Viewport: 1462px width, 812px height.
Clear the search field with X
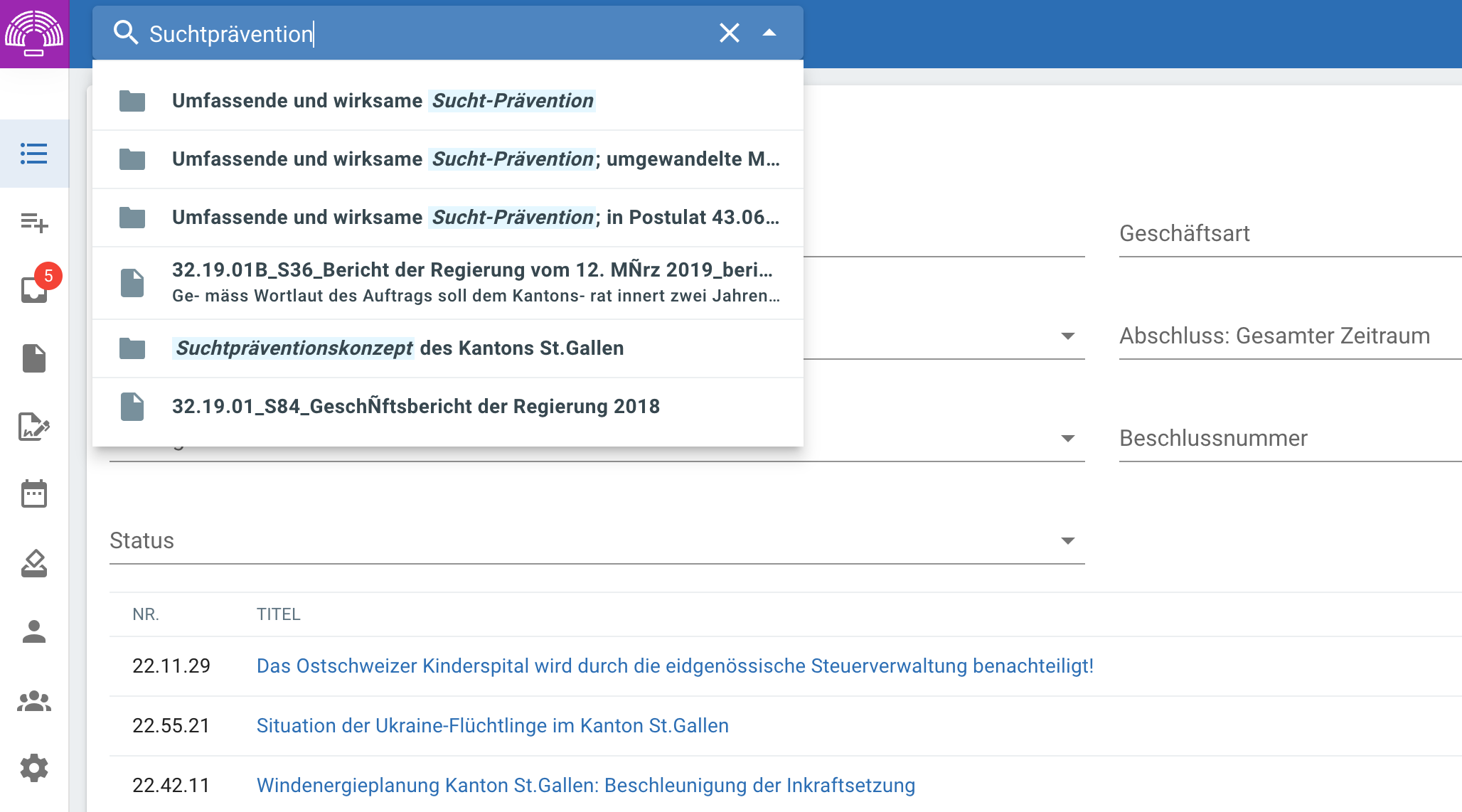[729, 33]
